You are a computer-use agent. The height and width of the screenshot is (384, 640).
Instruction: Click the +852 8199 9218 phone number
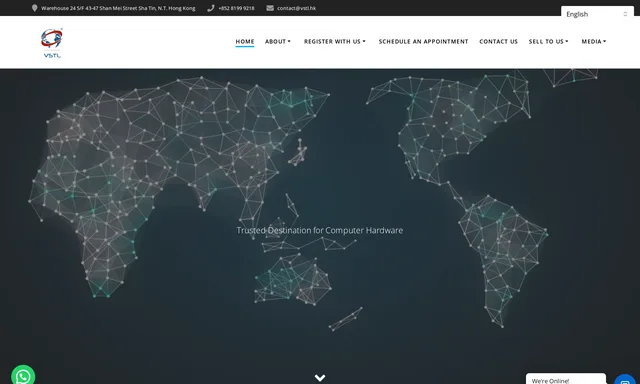coord(236,8)
